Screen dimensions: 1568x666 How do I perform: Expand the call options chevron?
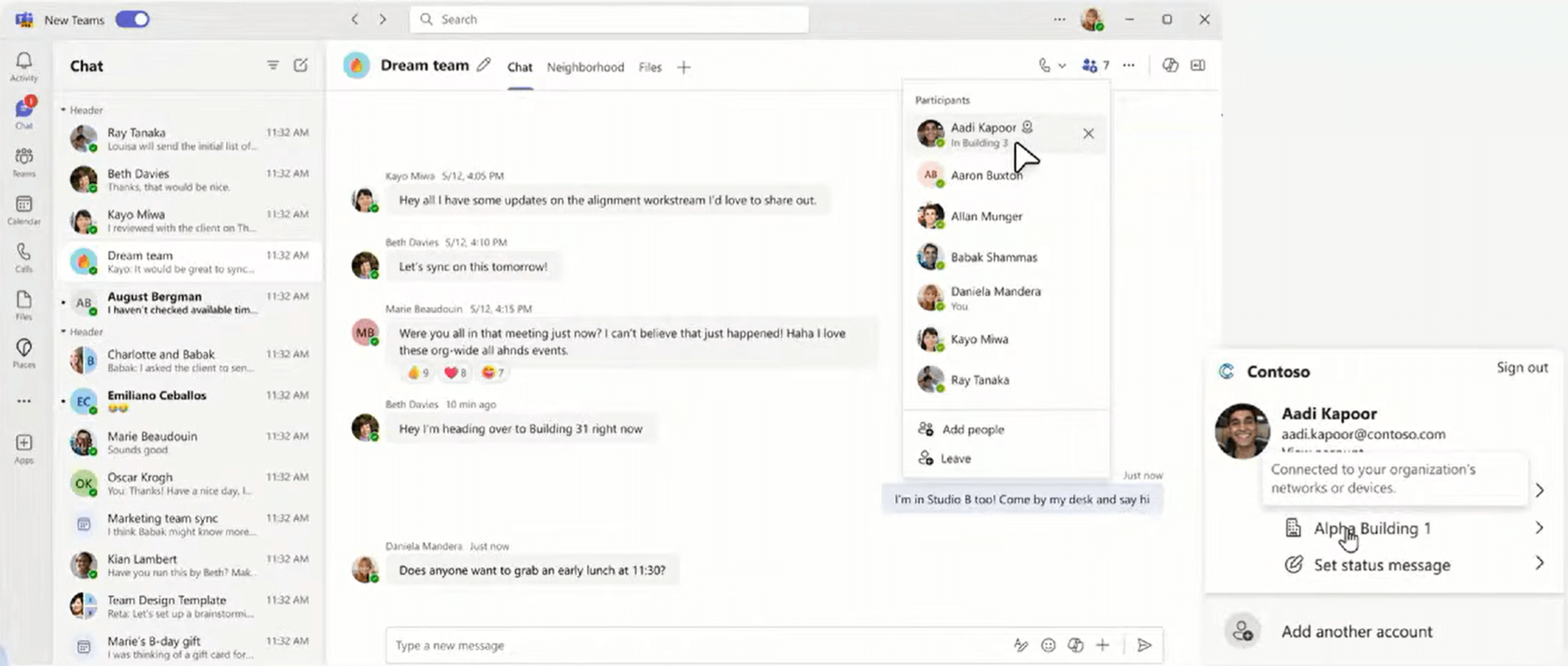[1061, 65]
